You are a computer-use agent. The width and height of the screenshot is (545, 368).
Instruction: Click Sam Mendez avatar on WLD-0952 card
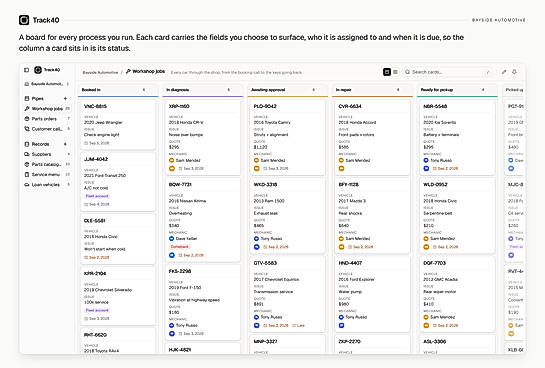[x=426, y=239]
